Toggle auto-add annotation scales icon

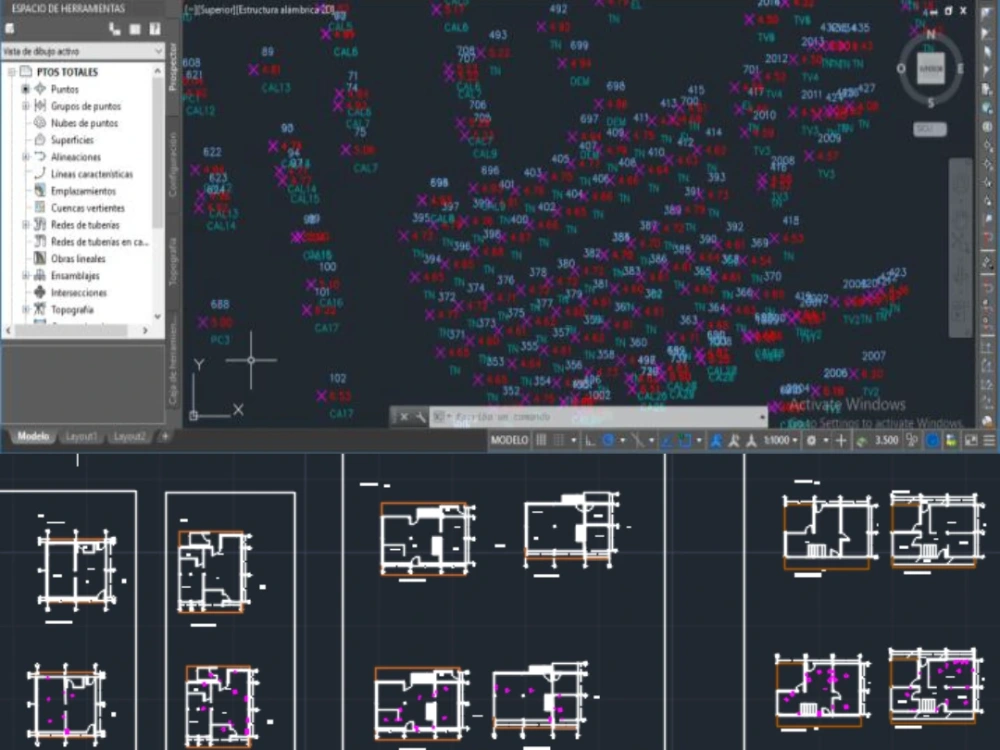click(733, 440)
